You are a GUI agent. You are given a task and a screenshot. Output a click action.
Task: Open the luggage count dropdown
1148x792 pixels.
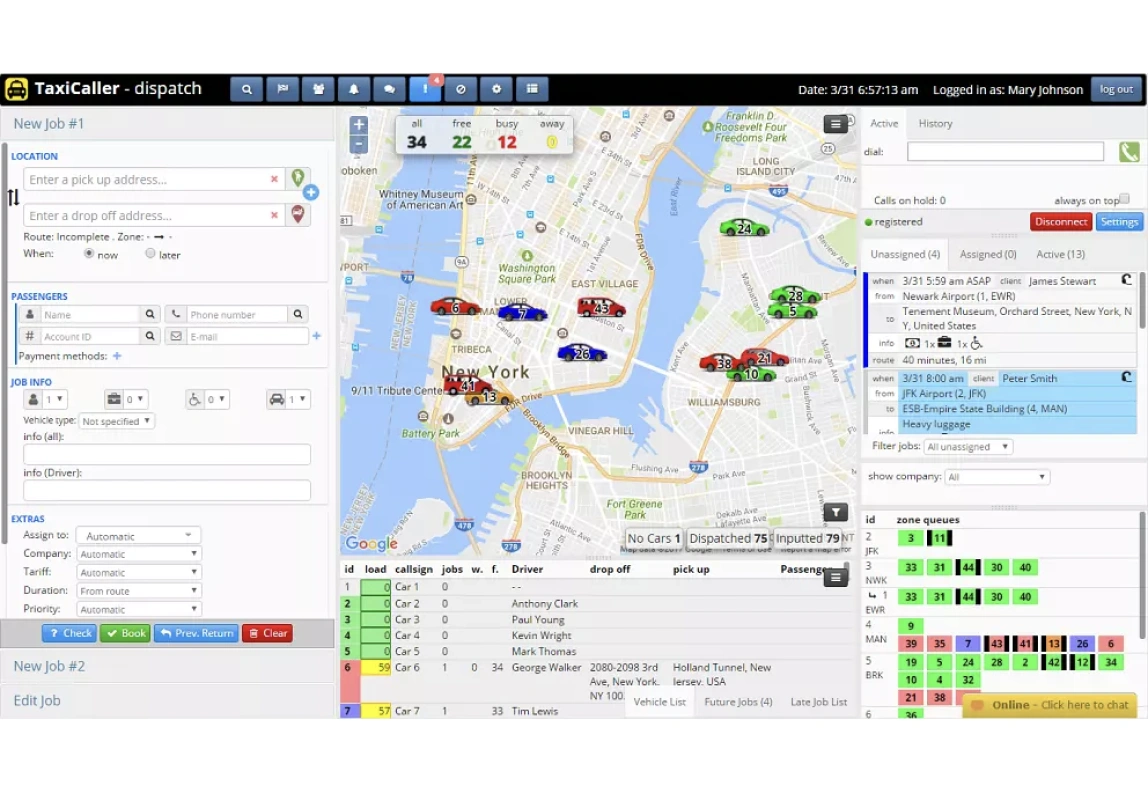[135, 399]
